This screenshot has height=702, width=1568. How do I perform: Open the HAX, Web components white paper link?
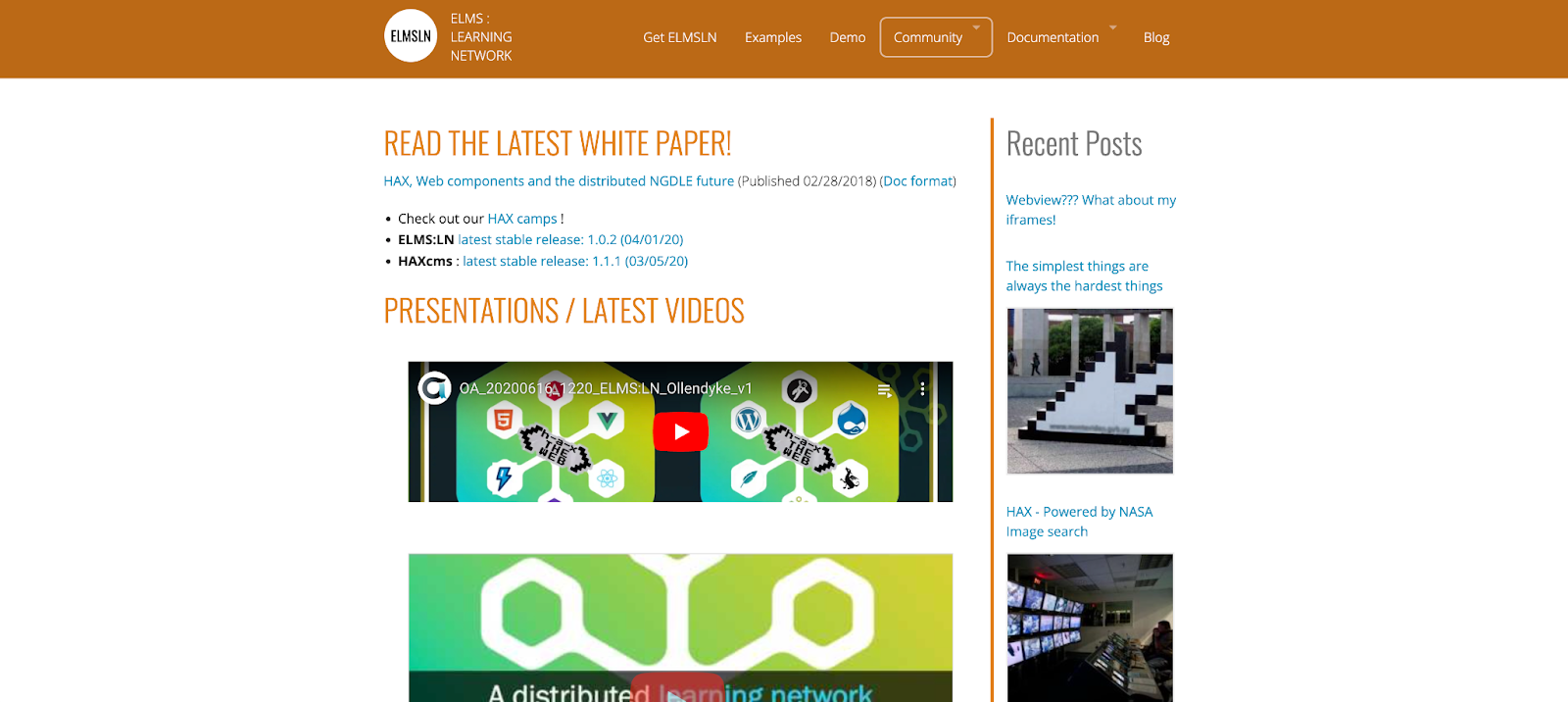click(x=559, y=181)
